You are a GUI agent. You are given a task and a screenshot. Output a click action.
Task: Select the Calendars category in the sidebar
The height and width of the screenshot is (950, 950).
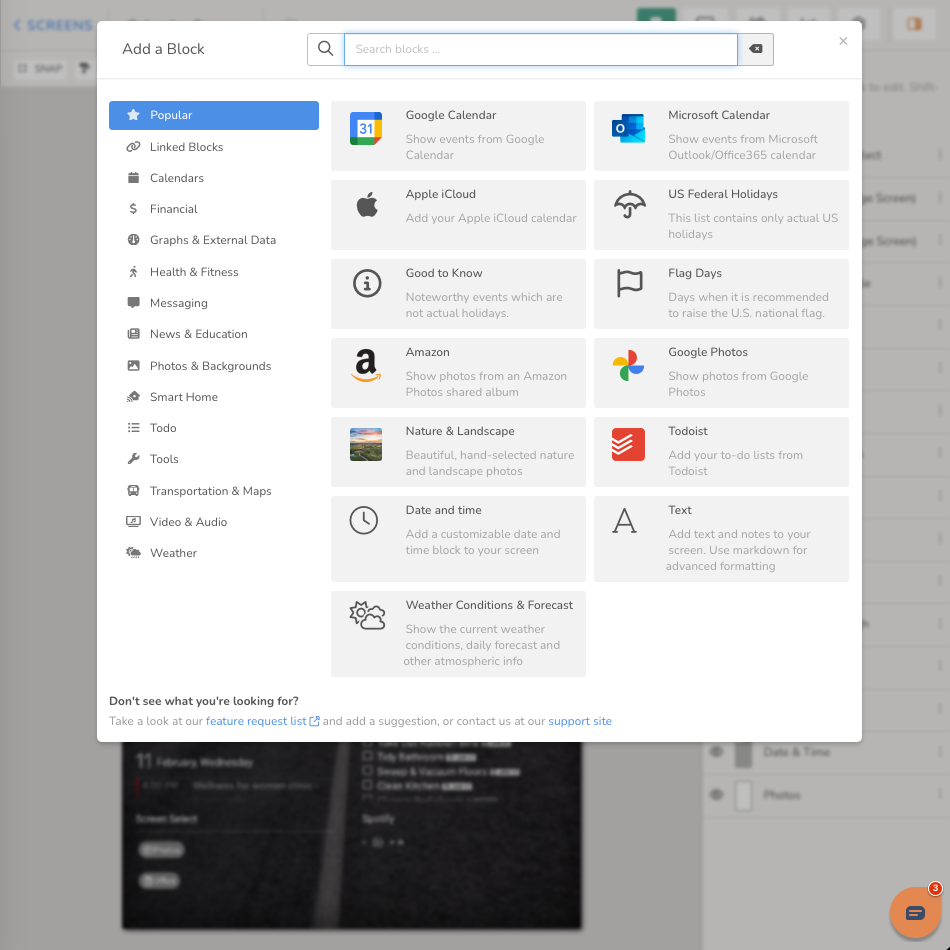pos(175,177)
